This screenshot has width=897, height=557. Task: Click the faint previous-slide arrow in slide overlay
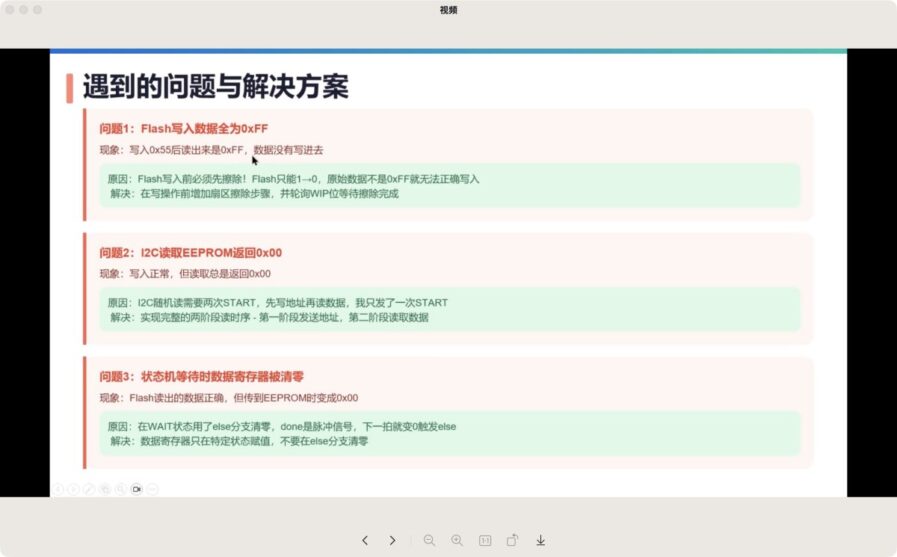[58, 489]
